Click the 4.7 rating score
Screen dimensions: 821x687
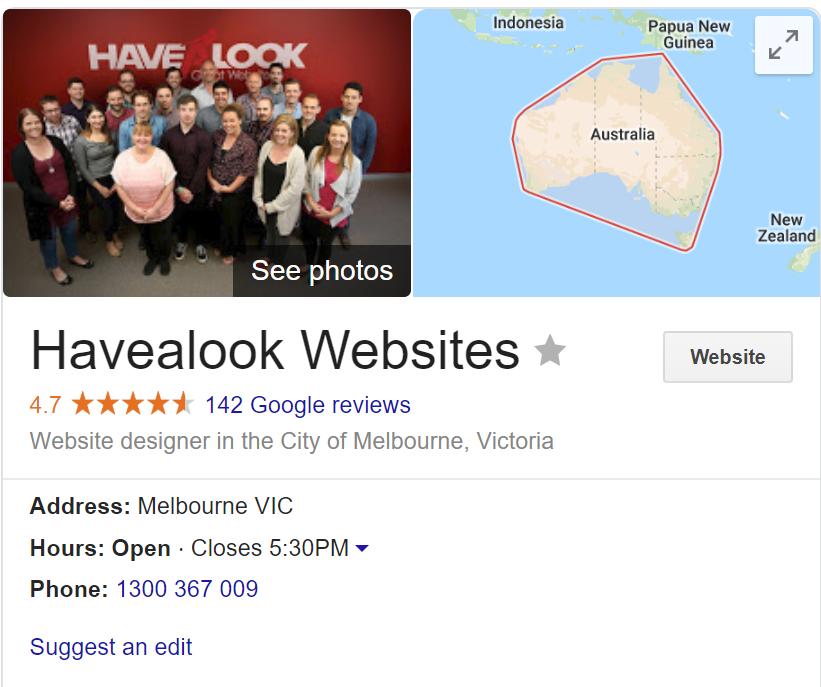(45, 405)
